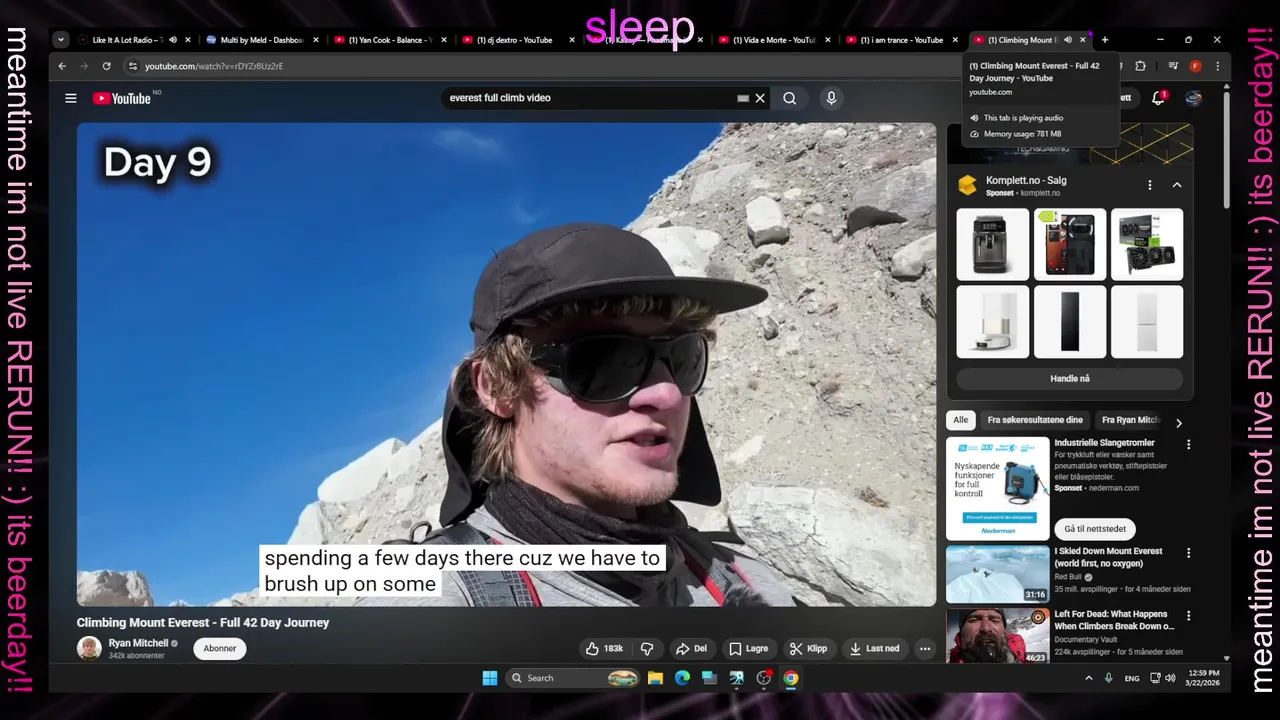The height and width of the screenshot is (720, 1280).
Task: Start voice search with the microphone icon
Action: 831,98
